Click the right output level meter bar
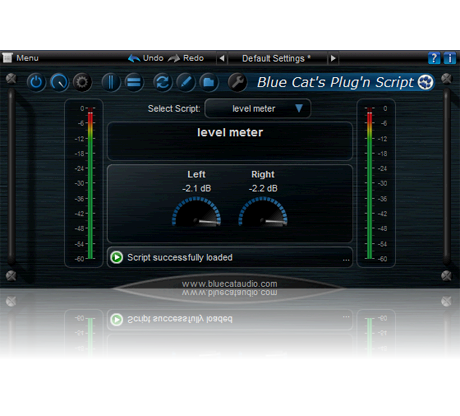460x416 pixels. click(x=369, y=183)
